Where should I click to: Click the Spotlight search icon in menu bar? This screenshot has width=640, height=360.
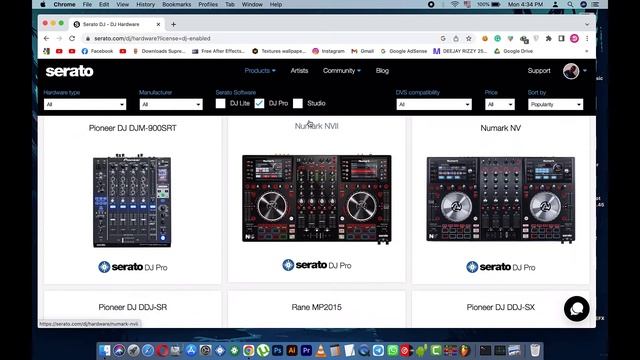pos(570,4)
